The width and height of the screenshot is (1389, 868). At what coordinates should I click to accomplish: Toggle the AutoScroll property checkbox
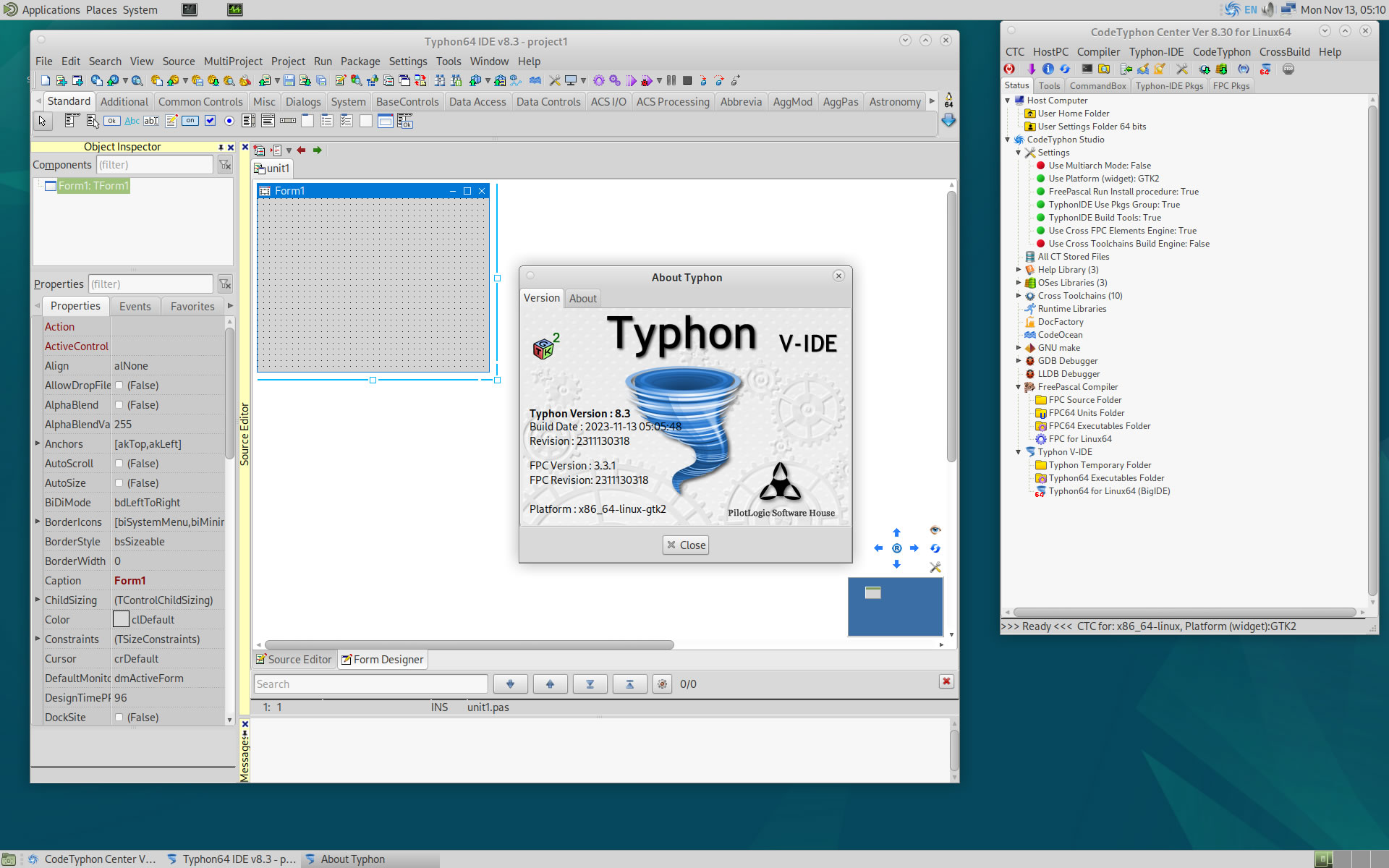(119, 464)
